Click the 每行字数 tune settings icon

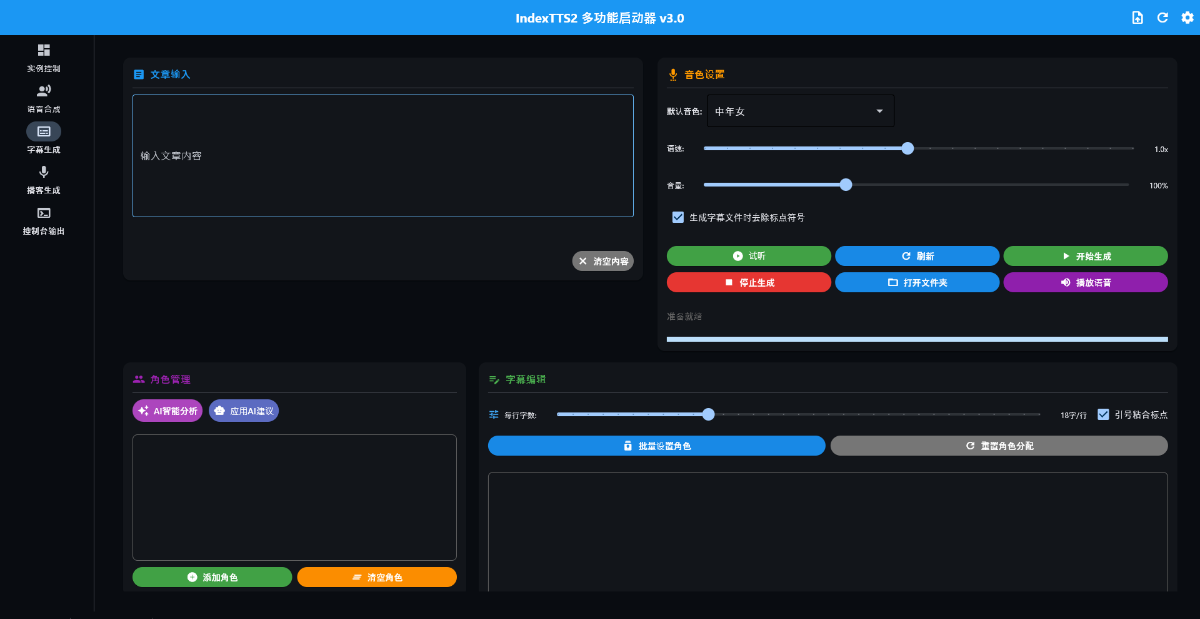click(494, 414)
